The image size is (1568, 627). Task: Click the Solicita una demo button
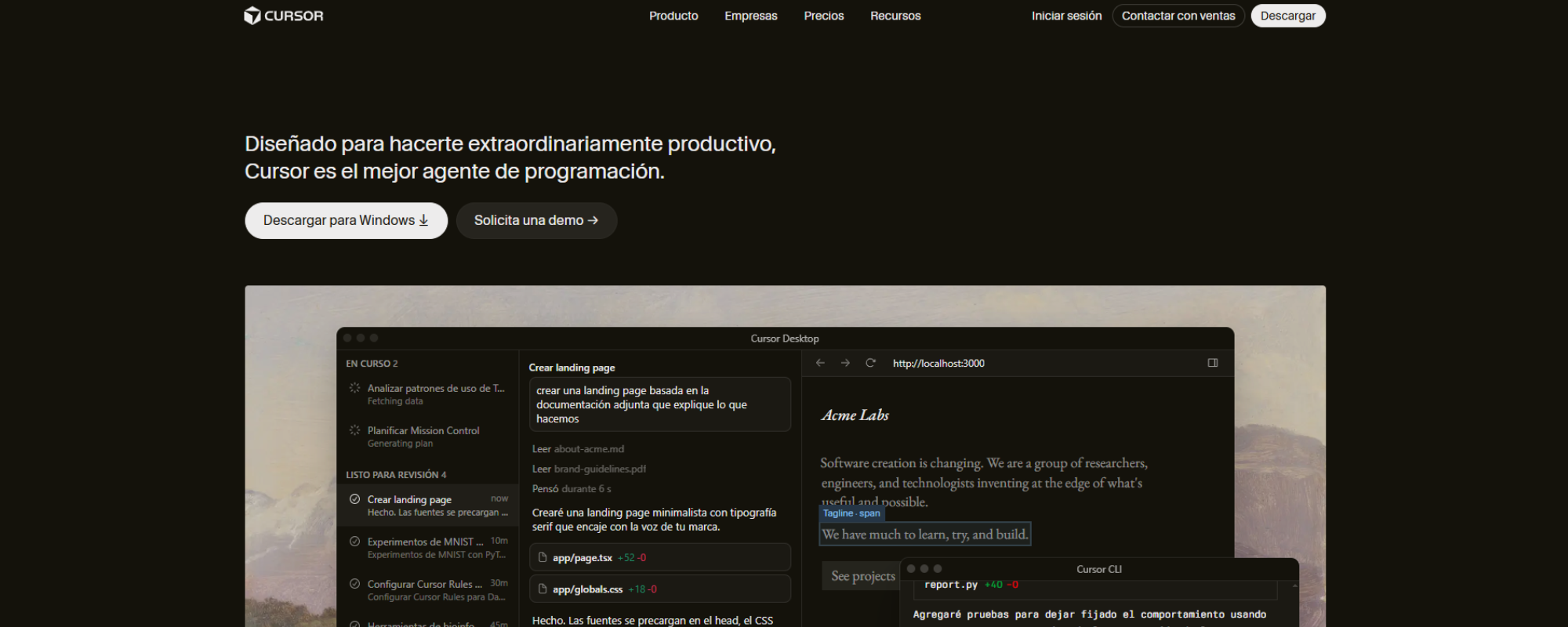(536, 220)
